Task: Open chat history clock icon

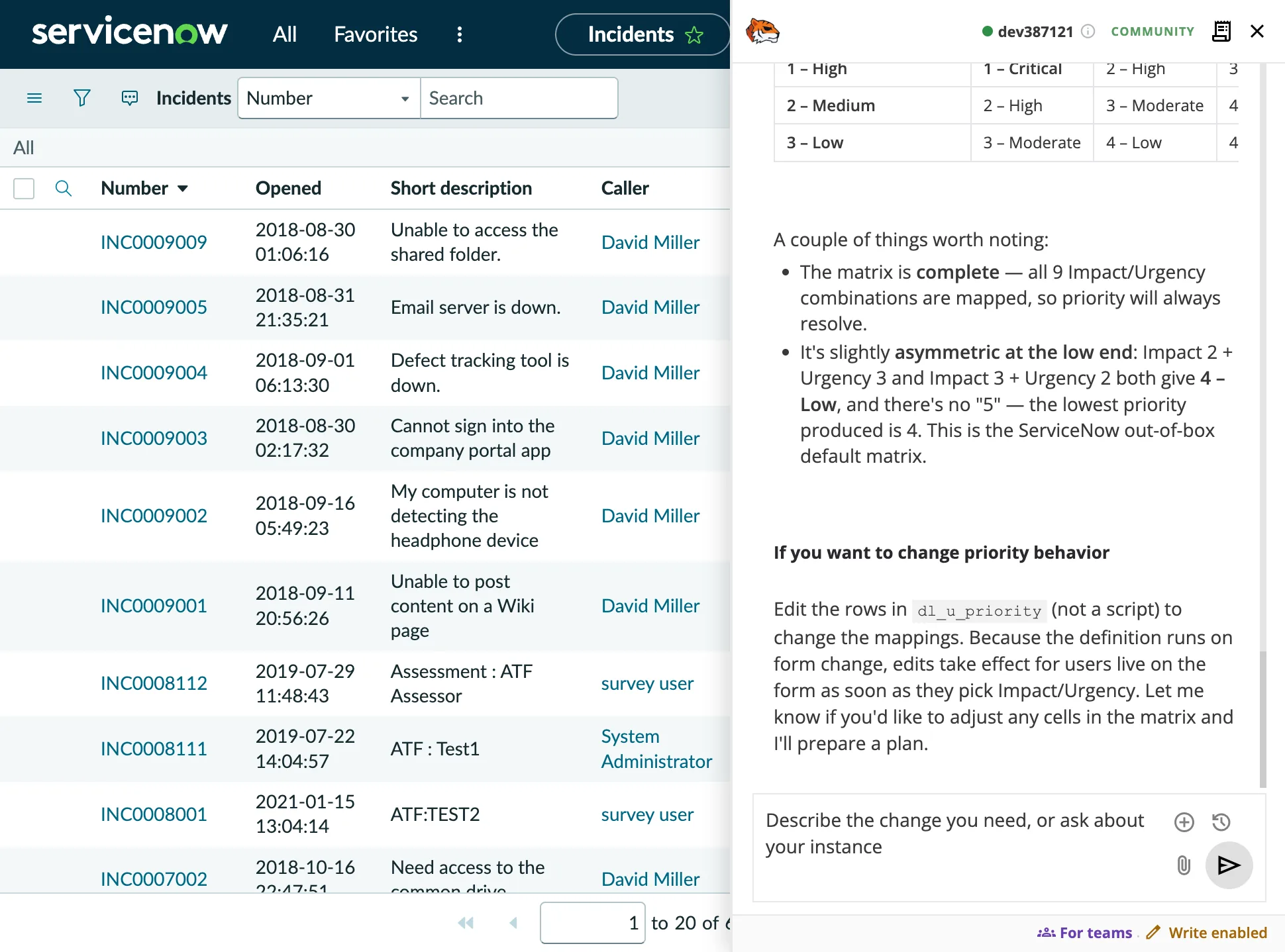Action: [x=1221, y=822]
